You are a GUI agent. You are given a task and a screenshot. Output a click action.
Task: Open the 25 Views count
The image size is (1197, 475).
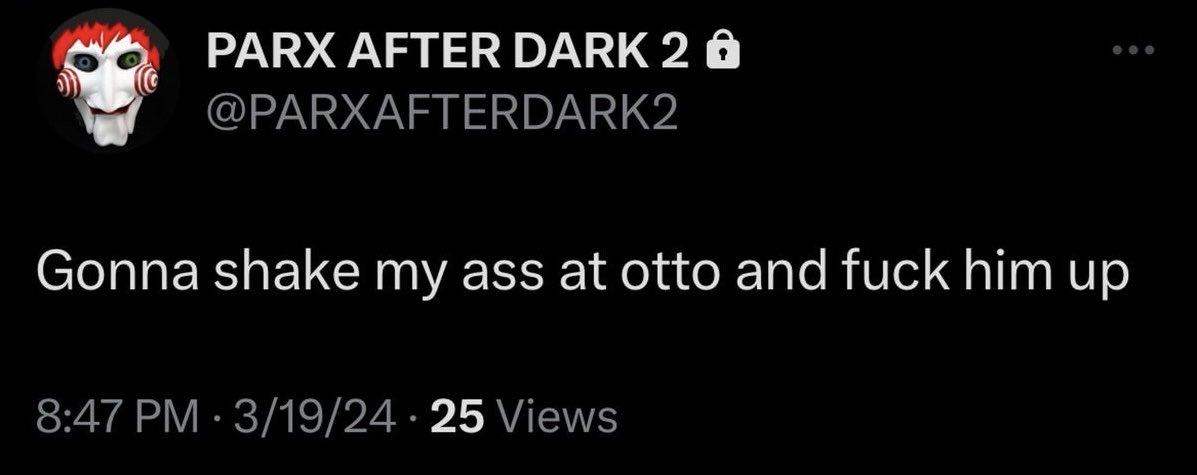pyautogui.click(x=524, y=417)
